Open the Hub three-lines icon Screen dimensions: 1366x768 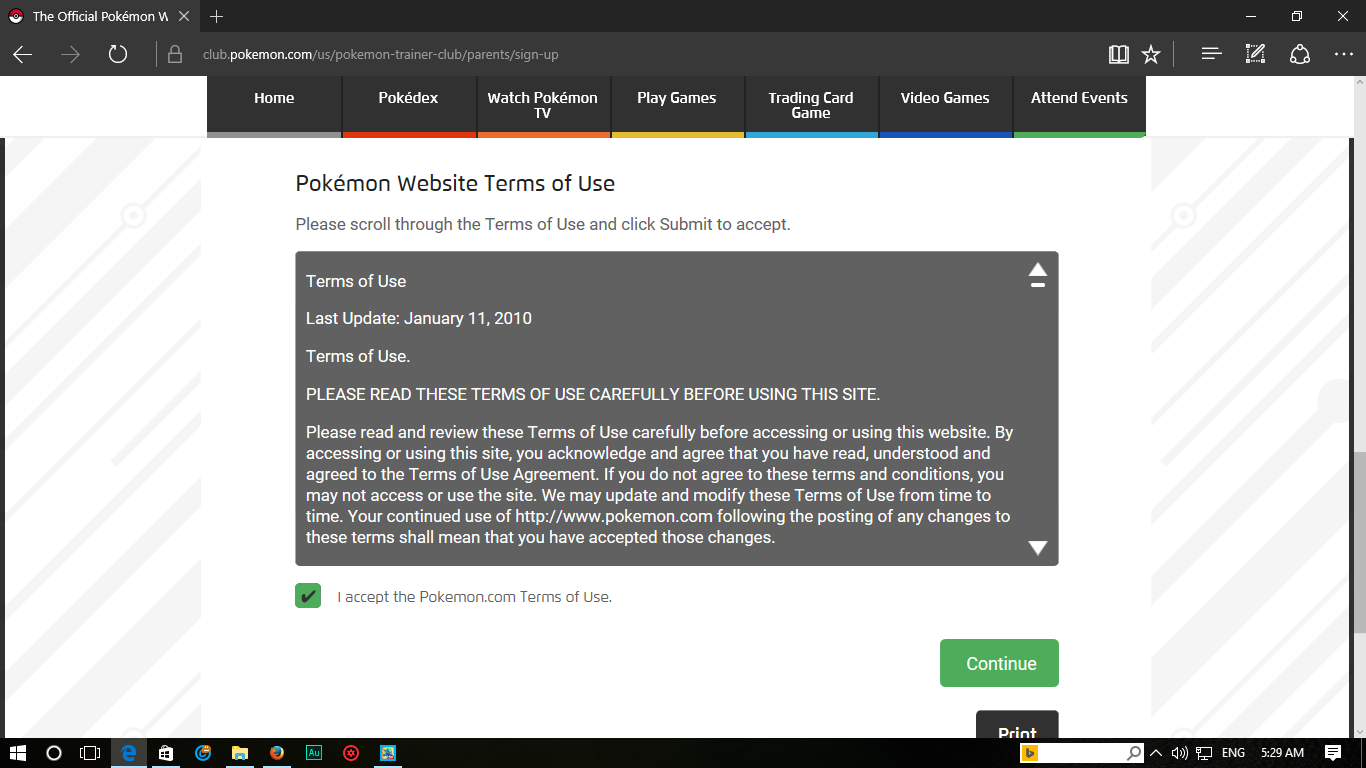tap(1212, 54)
